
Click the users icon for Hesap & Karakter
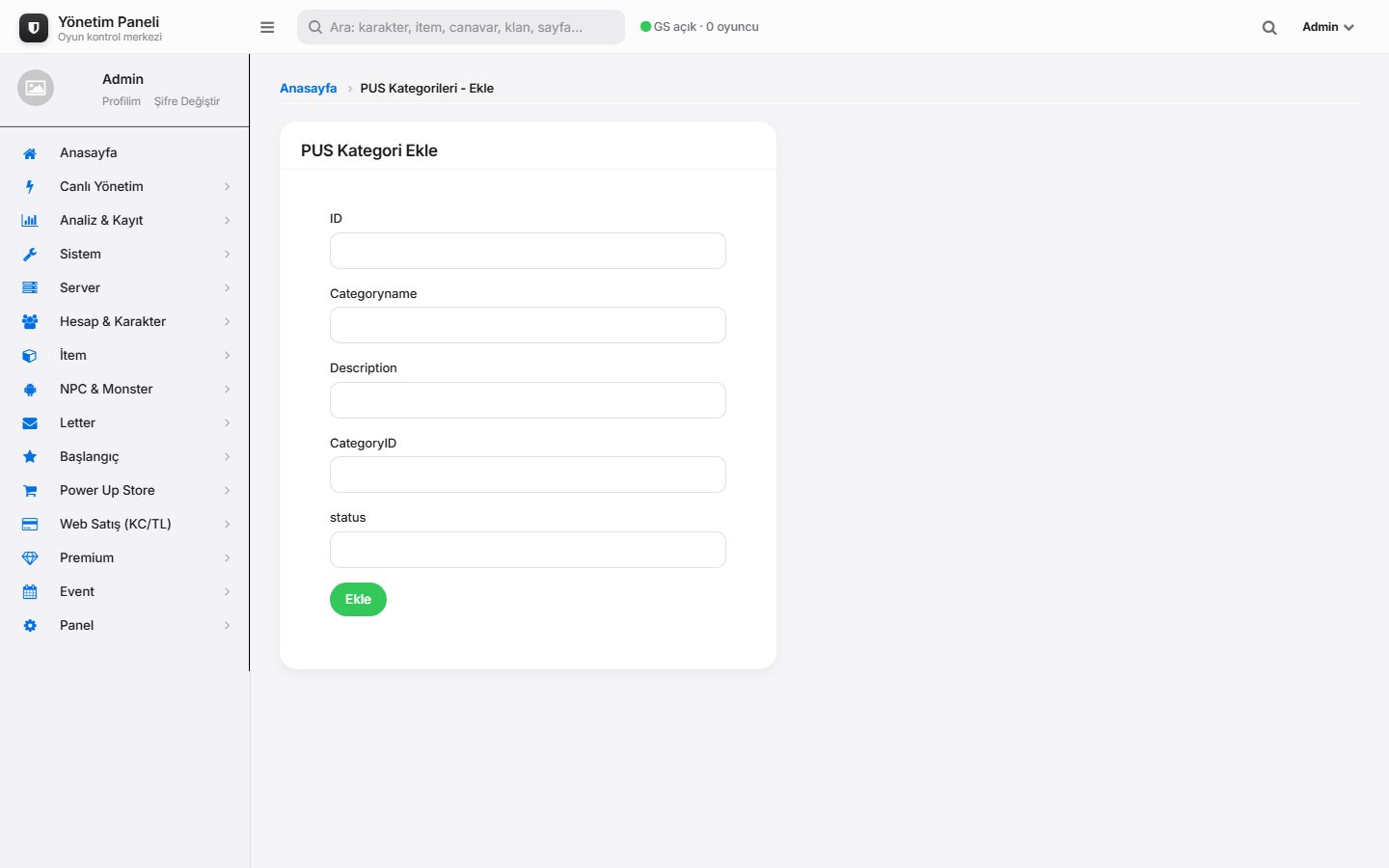click(30, 322)
